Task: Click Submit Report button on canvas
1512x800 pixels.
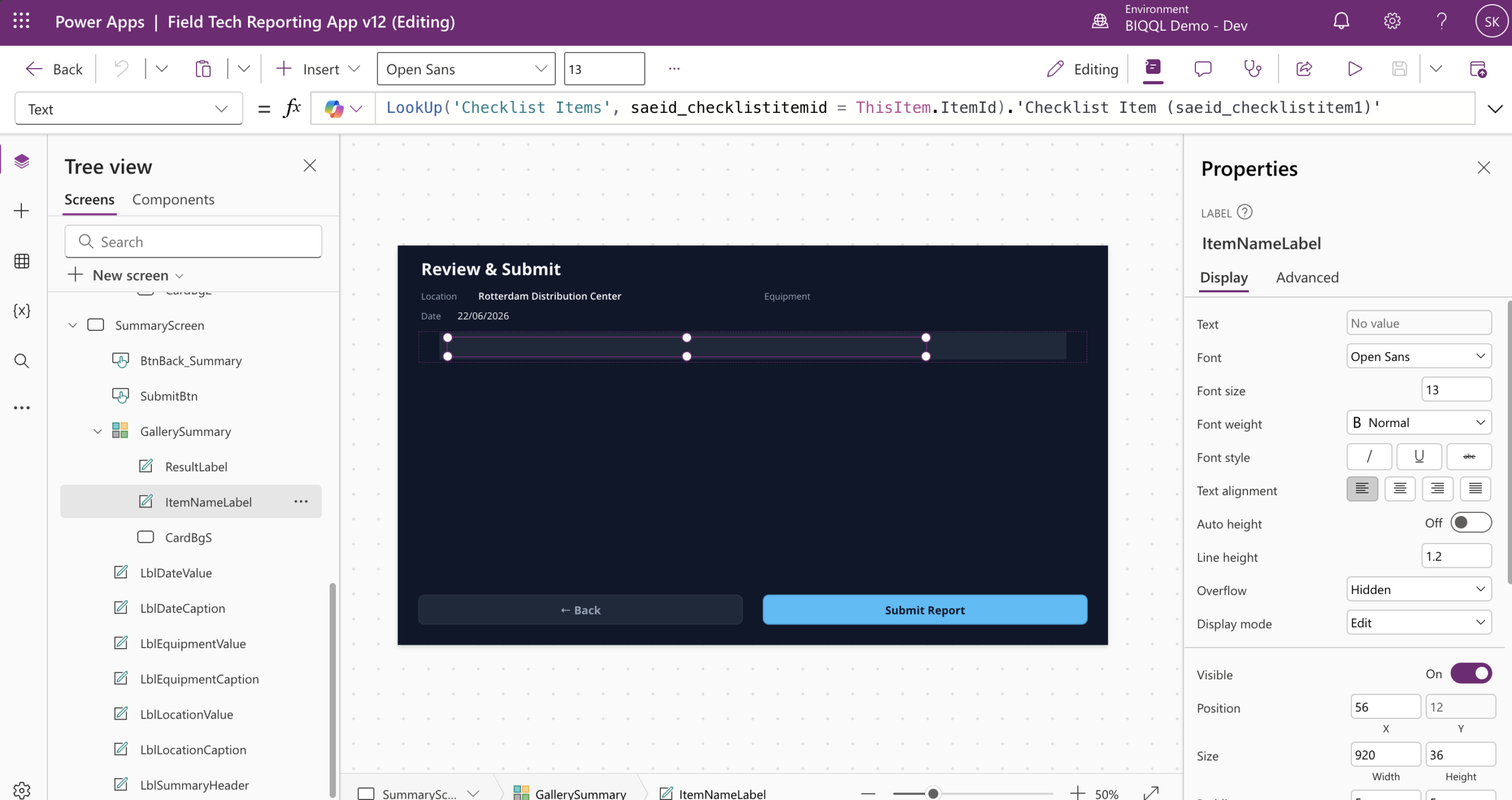Action: (x=924, y=609)
